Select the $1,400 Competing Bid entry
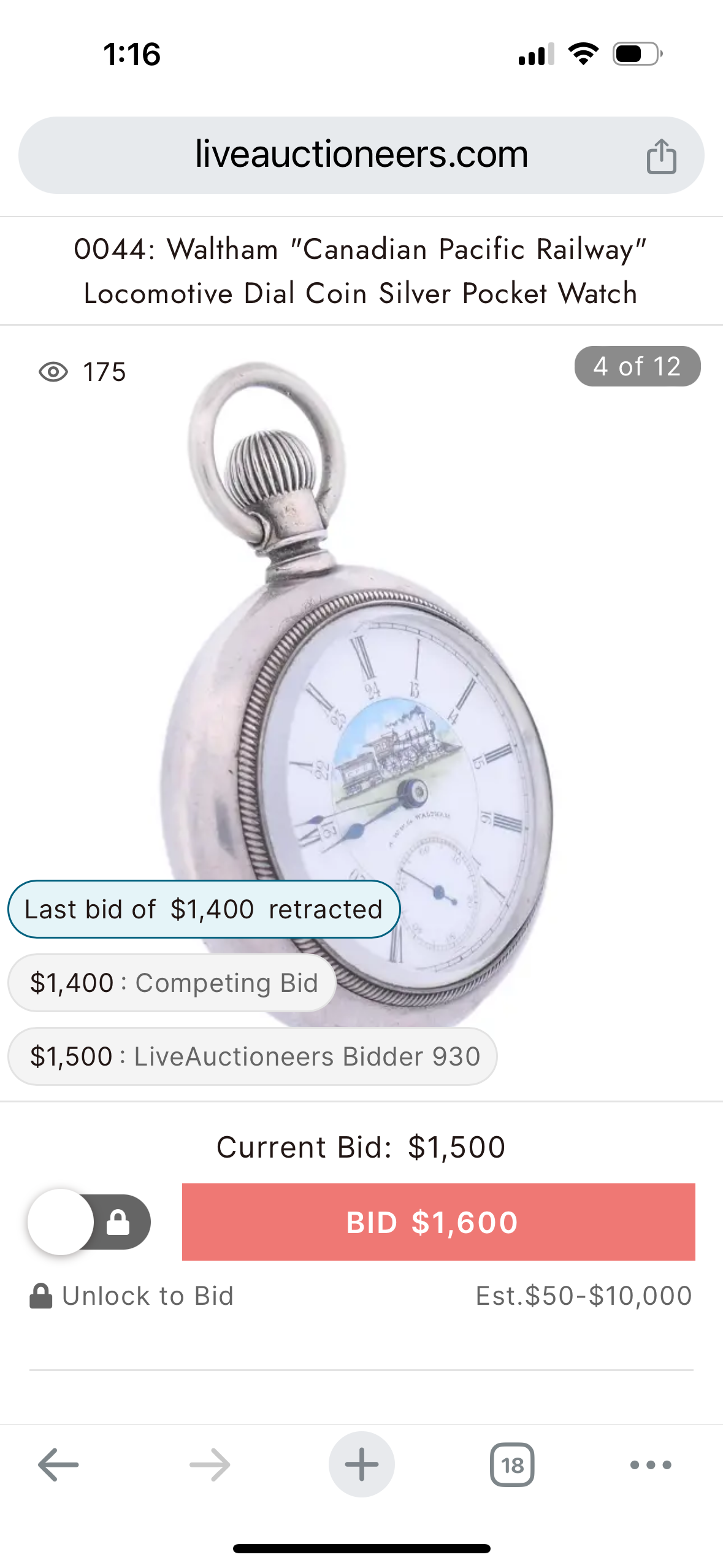The height and width of the screenshot is (1568, 723). click(172, 983)
